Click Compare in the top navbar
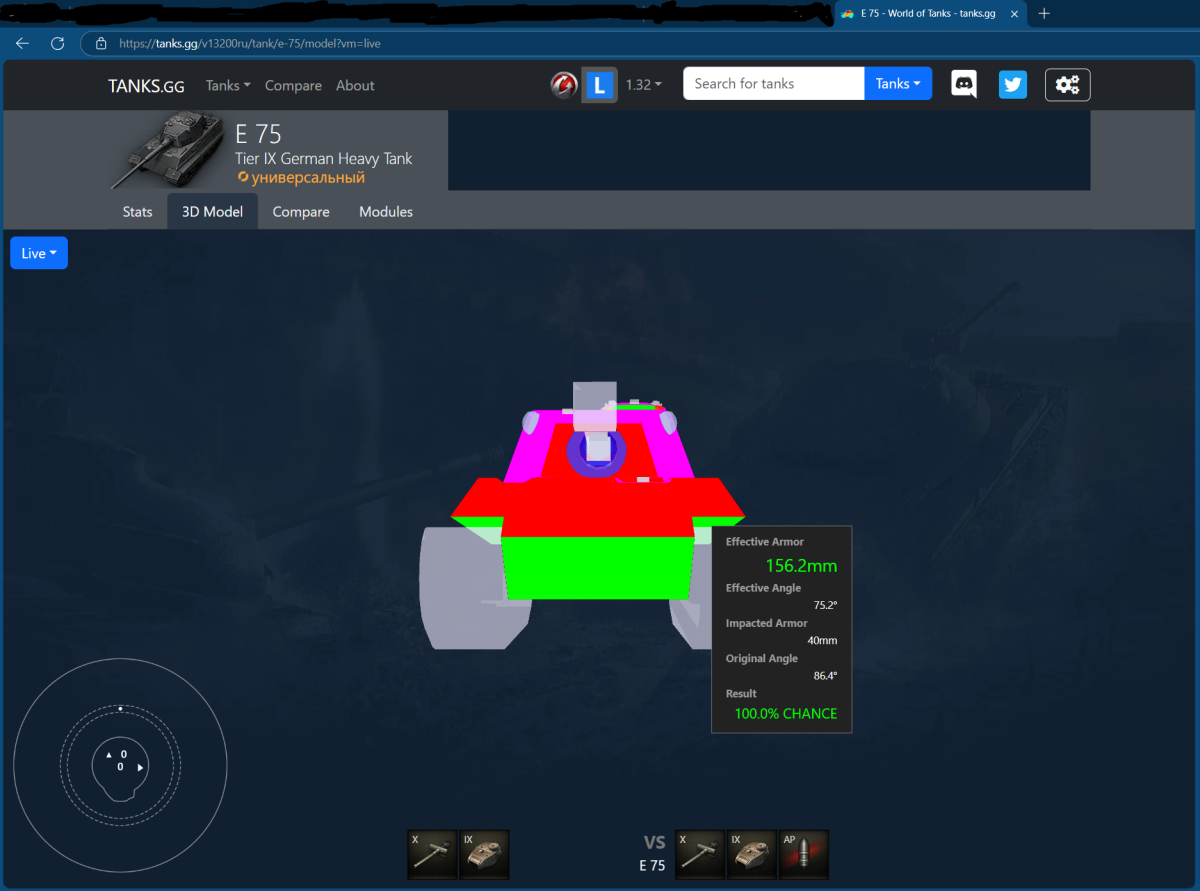 tap(293, 85)
